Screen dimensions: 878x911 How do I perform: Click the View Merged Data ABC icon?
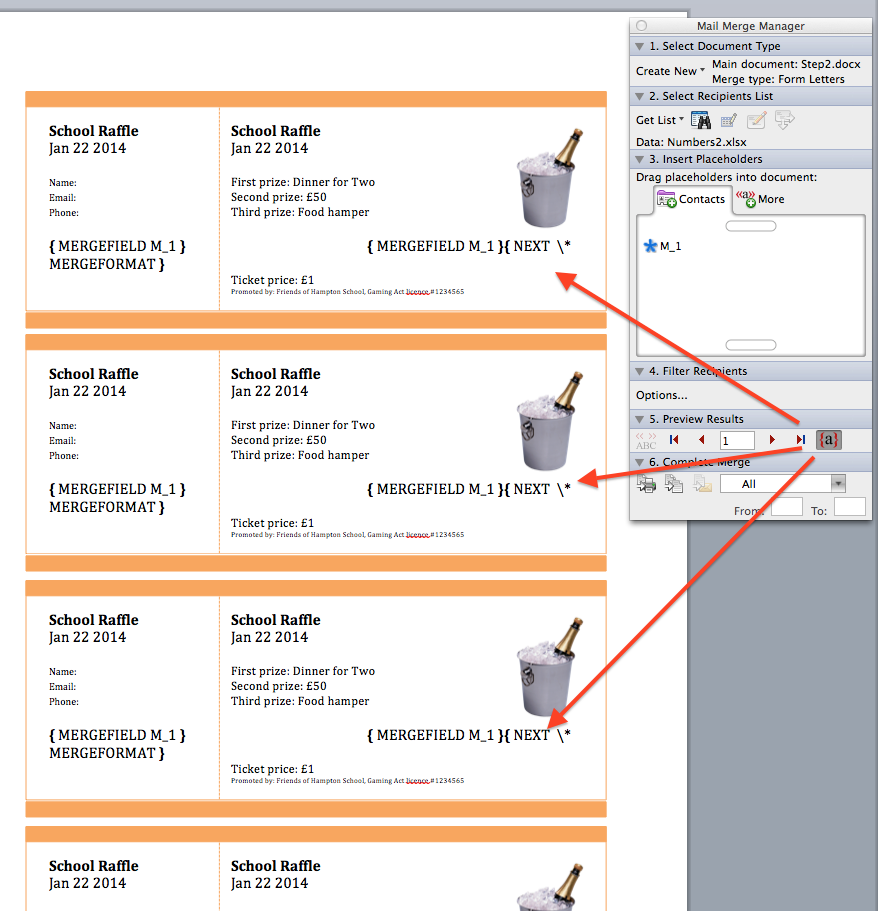646,440
